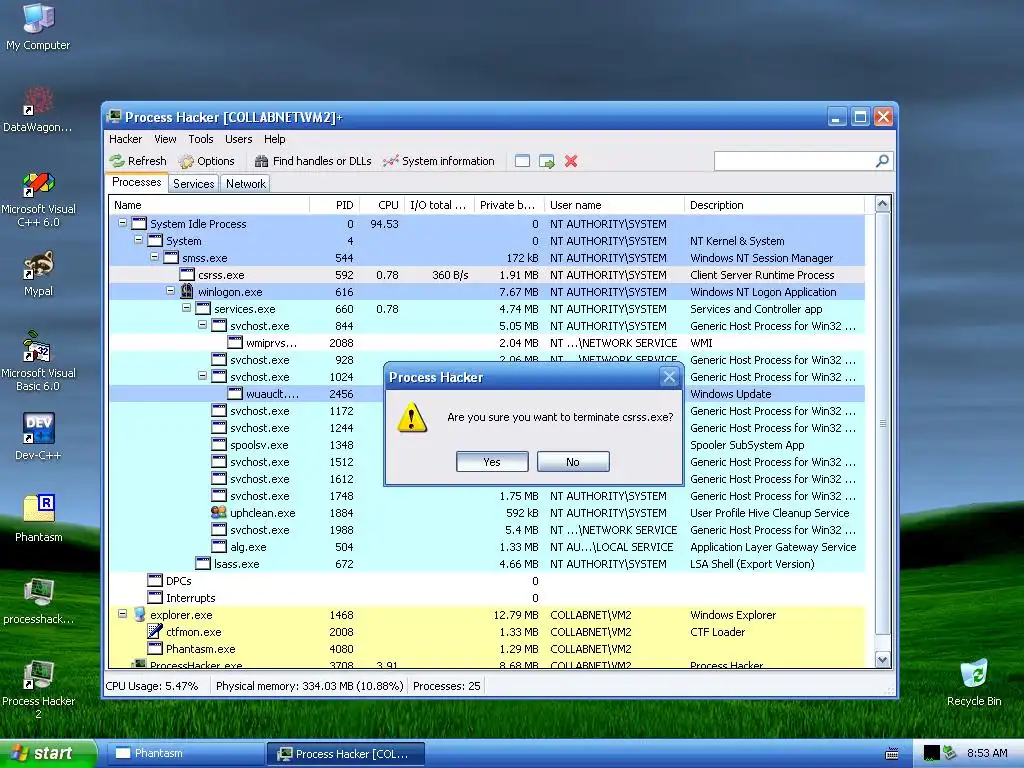Collapse the System tree node
This screenshot has height=768, width=1024.
tap(138, 240)
